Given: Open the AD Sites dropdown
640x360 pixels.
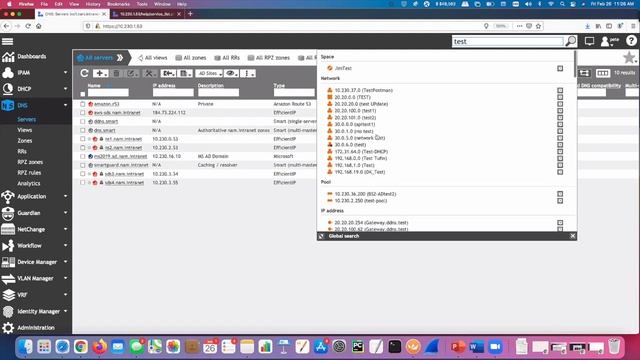Looking at the screenshot, I should [209, 73].
